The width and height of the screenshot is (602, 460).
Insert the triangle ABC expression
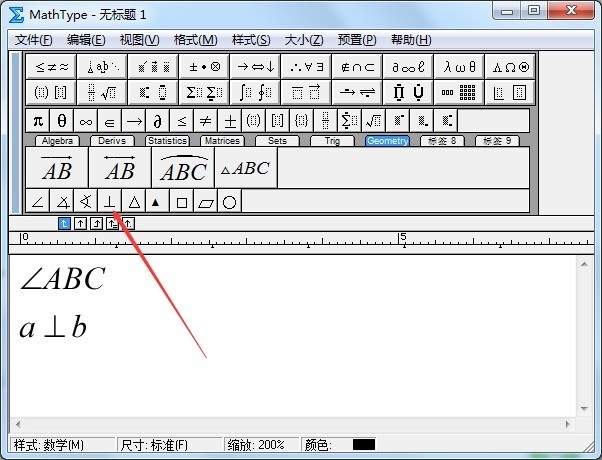coord(245,169)
